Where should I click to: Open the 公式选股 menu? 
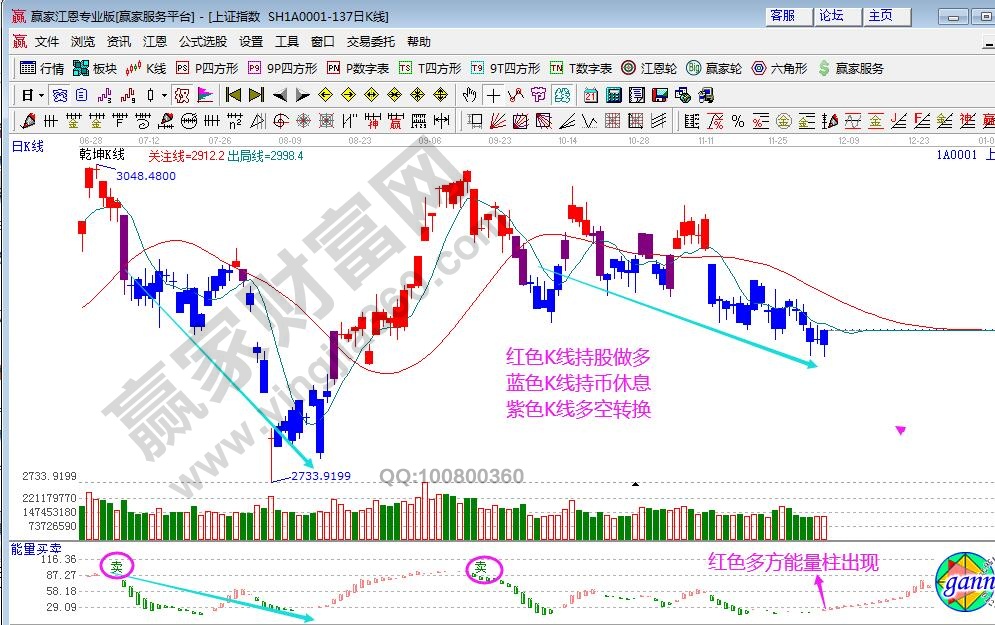[203, 42]
